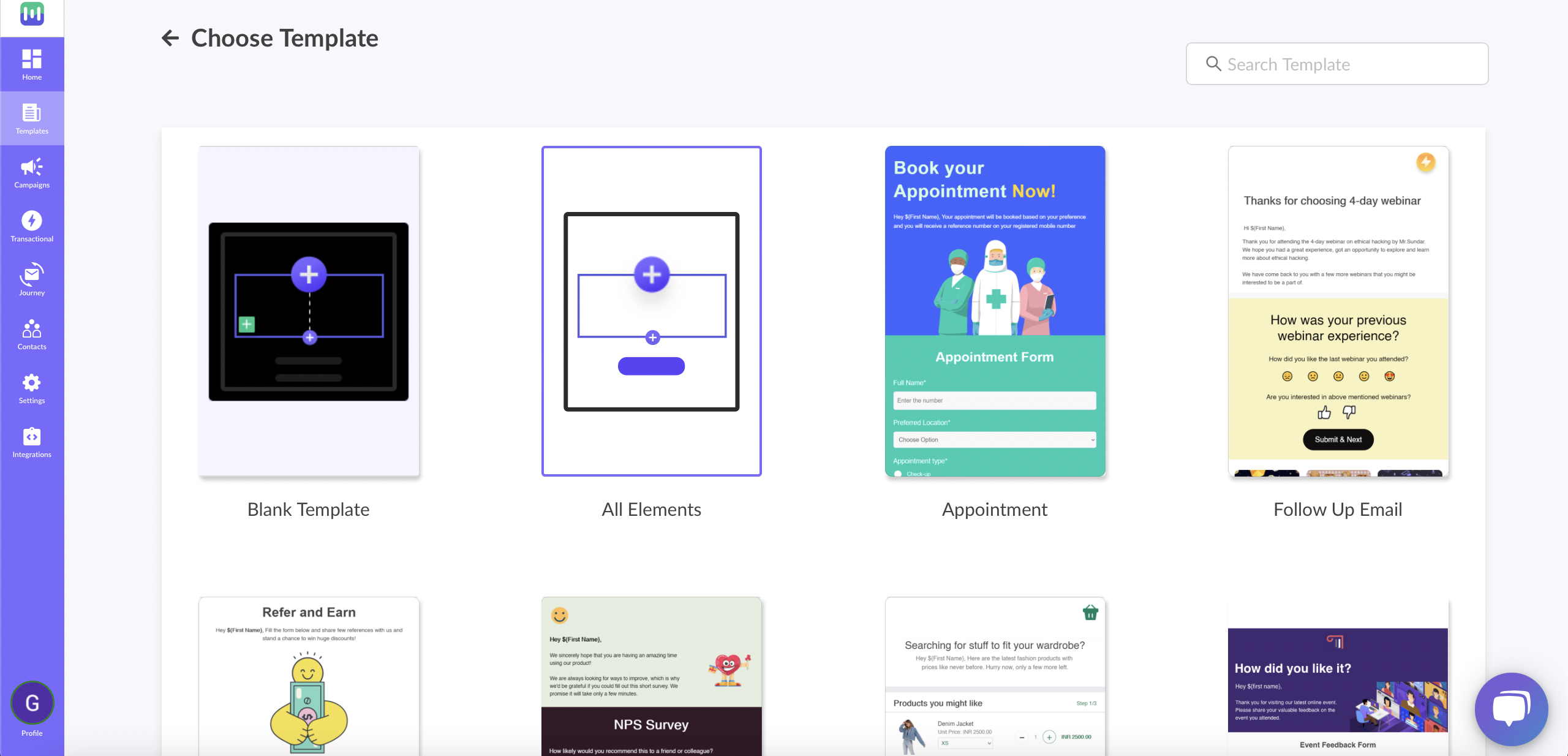Viewport: 1568px width, 756px height.
Task: Select the Blank Template option
Action: 309,311
